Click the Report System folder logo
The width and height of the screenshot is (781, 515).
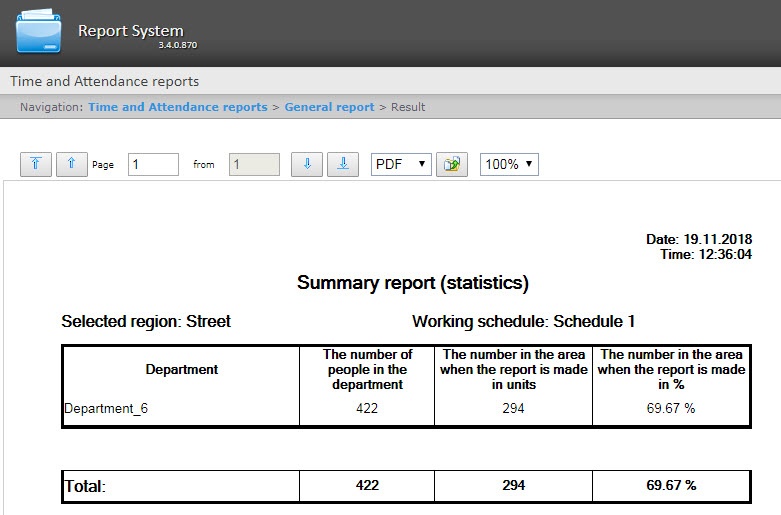coord(39,32)
